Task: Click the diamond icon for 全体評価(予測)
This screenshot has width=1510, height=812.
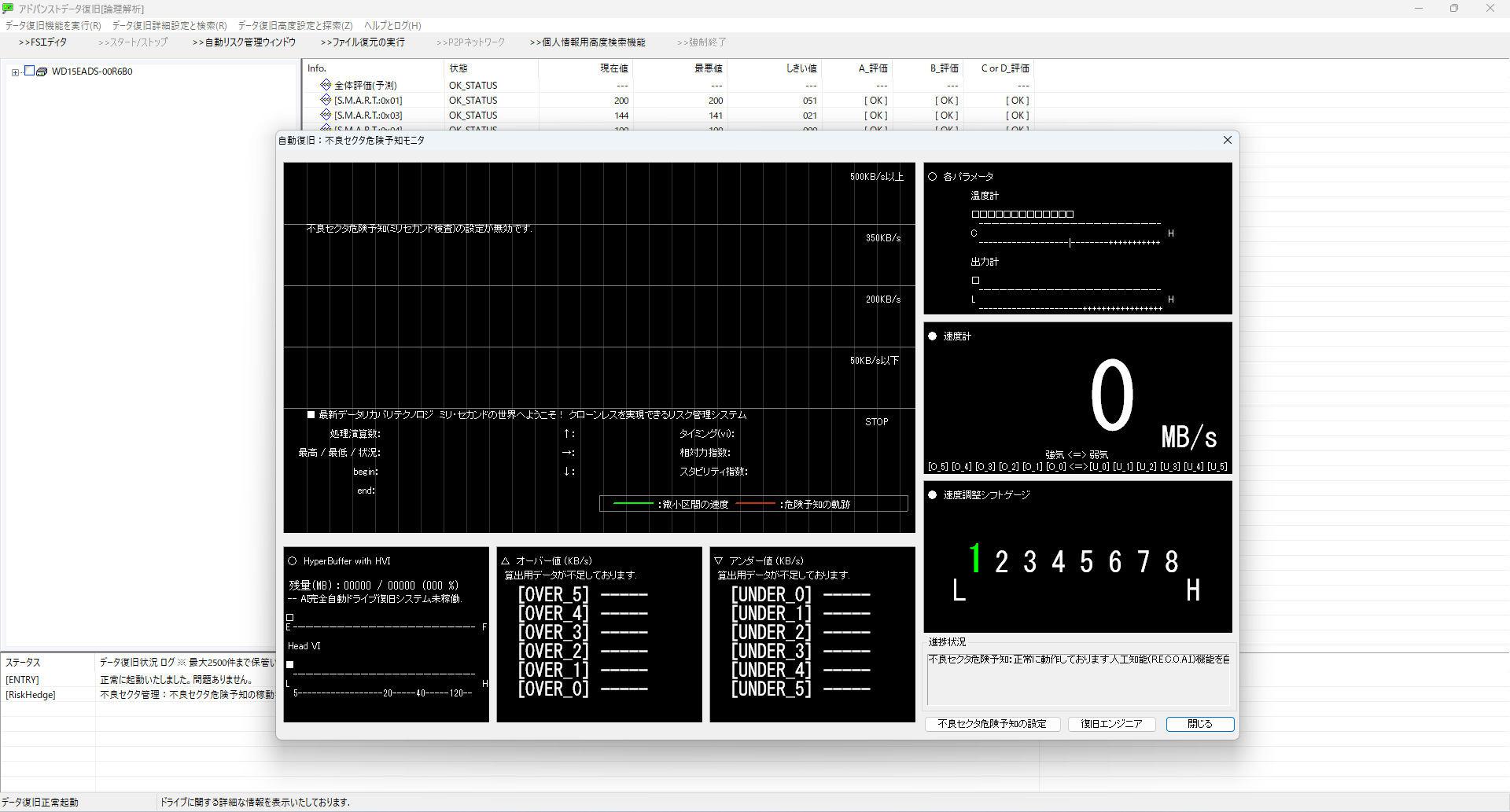Action: [x=326, y=85]
